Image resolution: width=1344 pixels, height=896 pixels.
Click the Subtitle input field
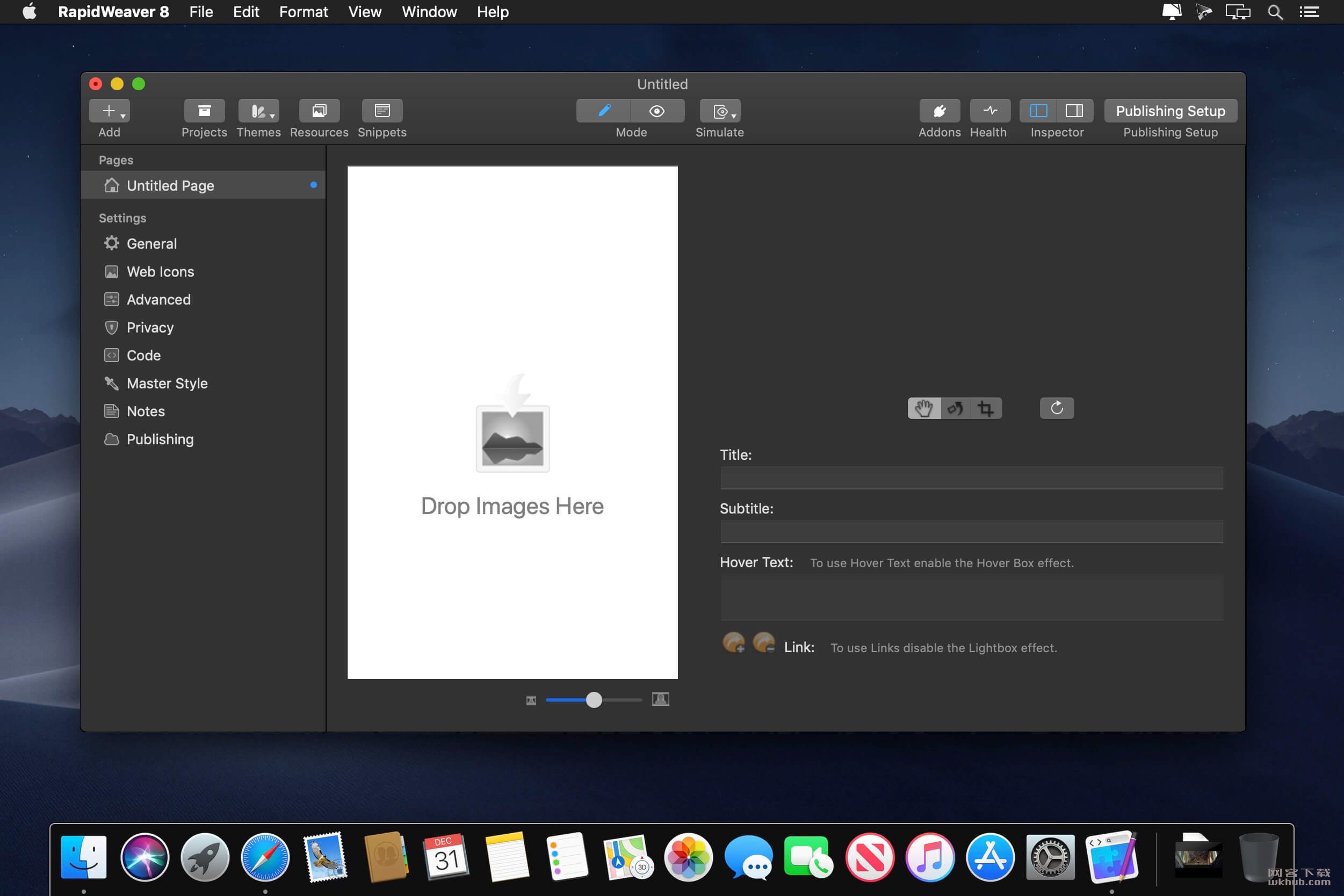coord(971,531)
